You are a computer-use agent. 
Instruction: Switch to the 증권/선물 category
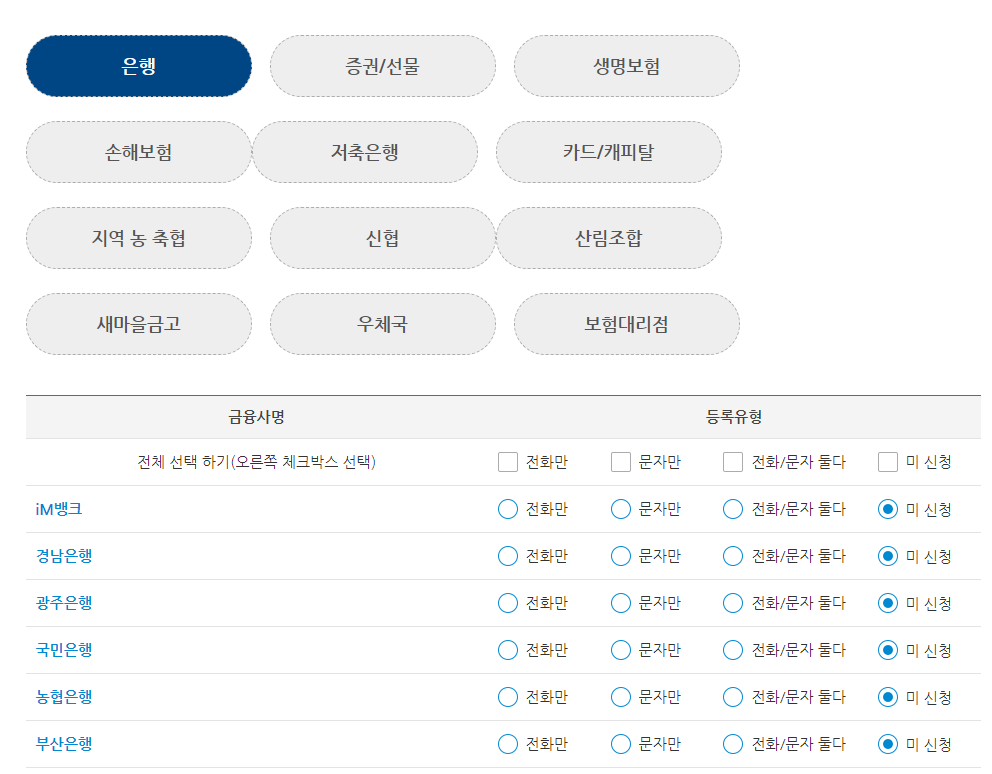(381, 65)
